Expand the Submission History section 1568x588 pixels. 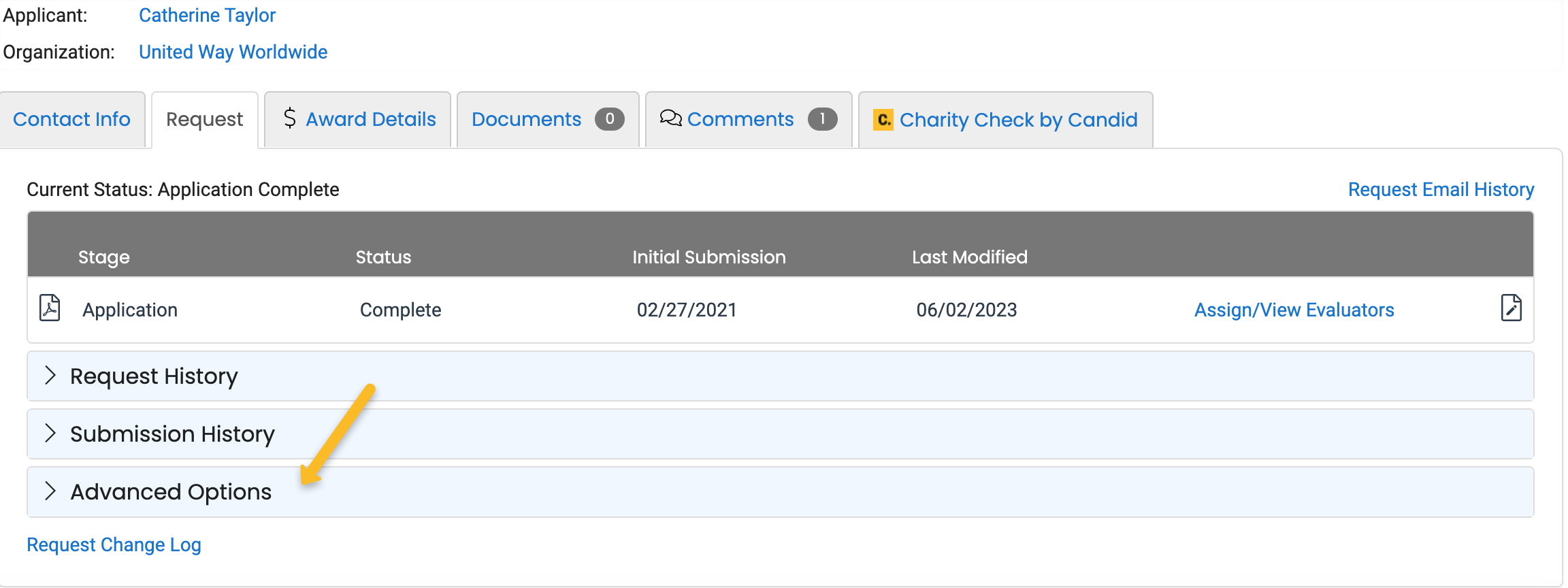(780, 434)
